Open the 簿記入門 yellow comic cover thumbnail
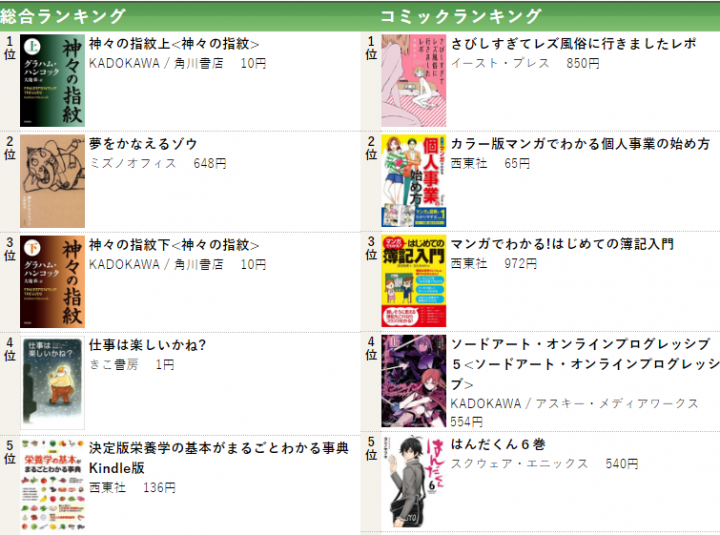 tap(414, 282)
